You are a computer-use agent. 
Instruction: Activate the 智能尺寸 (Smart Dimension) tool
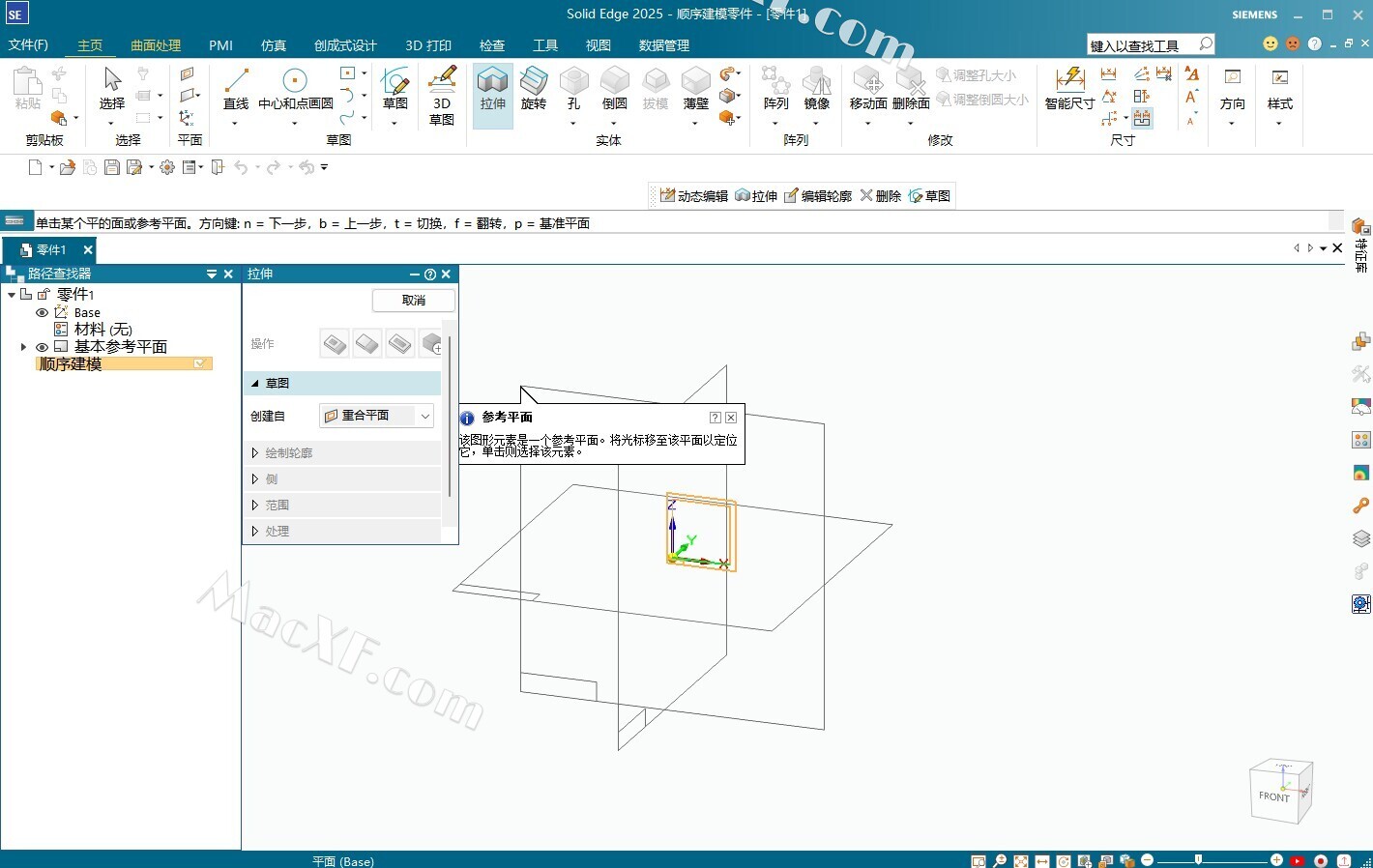pyautogui.click(x=1069, y=89)
